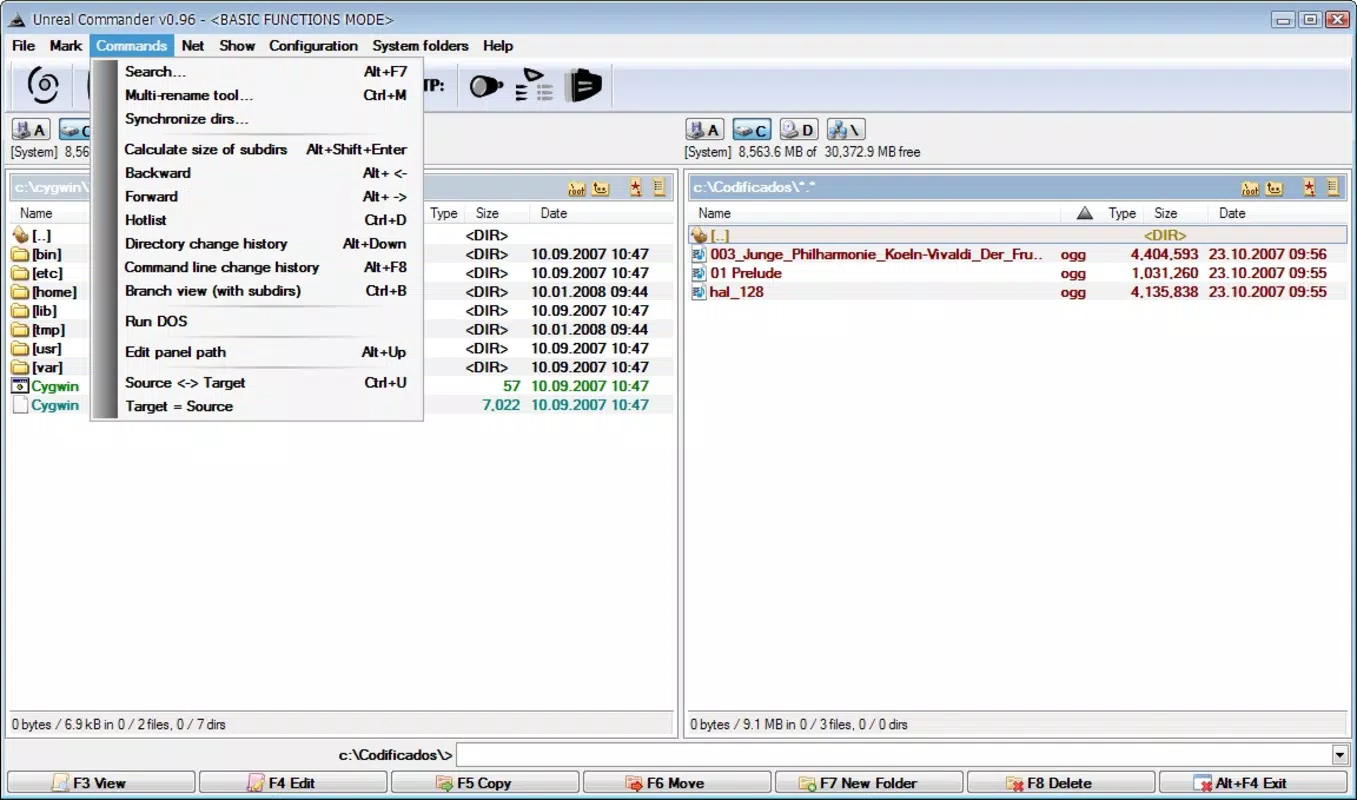Click the hal_128 ogg file icon
Viewport: 1357px width, 800px height.
[x=699, y=292]
